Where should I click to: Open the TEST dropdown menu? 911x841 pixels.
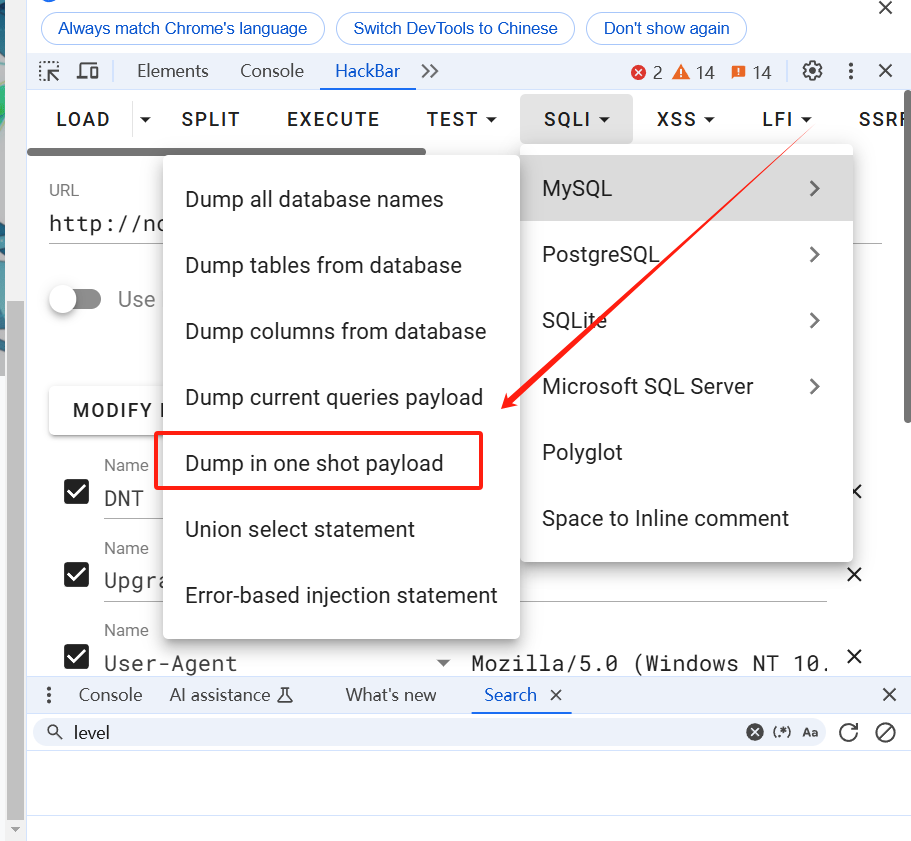pos(462,119)
